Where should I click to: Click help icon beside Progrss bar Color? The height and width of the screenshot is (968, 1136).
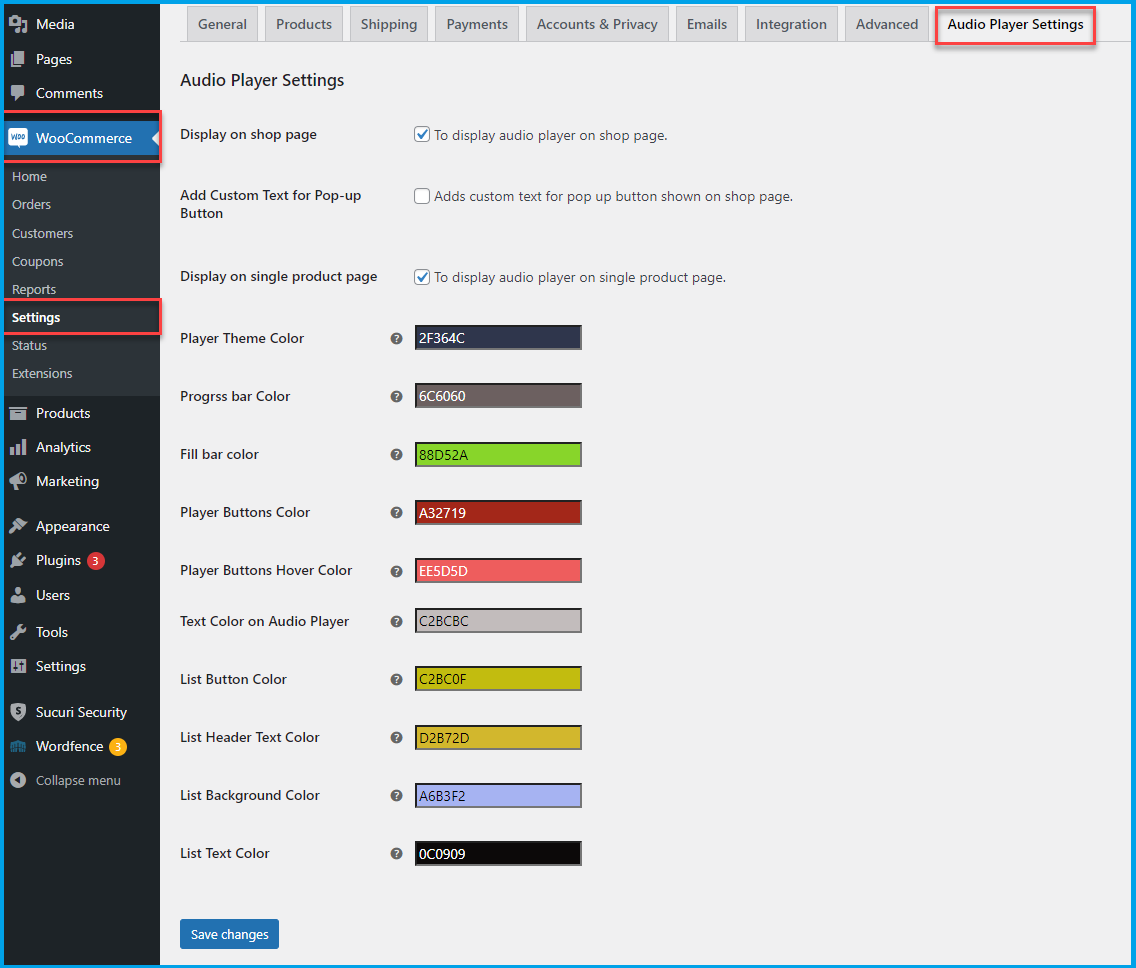tap(396, 396)
